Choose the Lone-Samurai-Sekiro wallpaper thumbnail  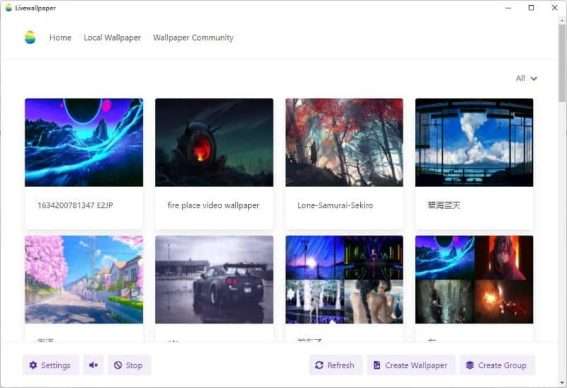344,142
